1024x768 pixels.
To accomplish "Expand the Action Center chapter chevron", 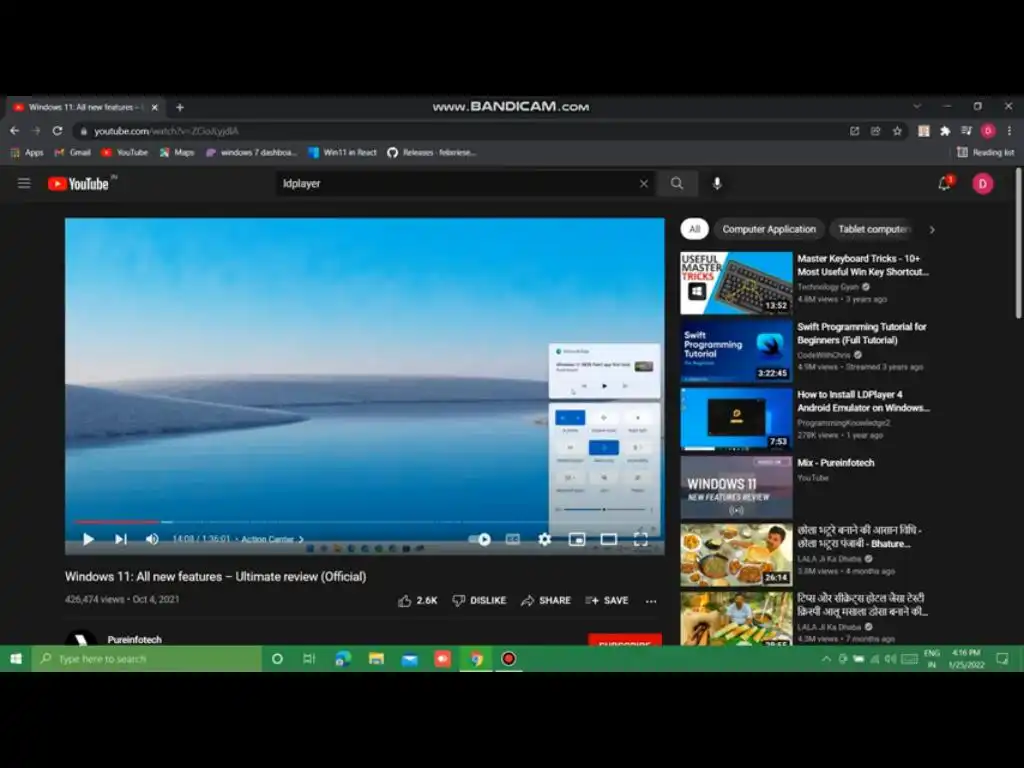I will 301,539.
